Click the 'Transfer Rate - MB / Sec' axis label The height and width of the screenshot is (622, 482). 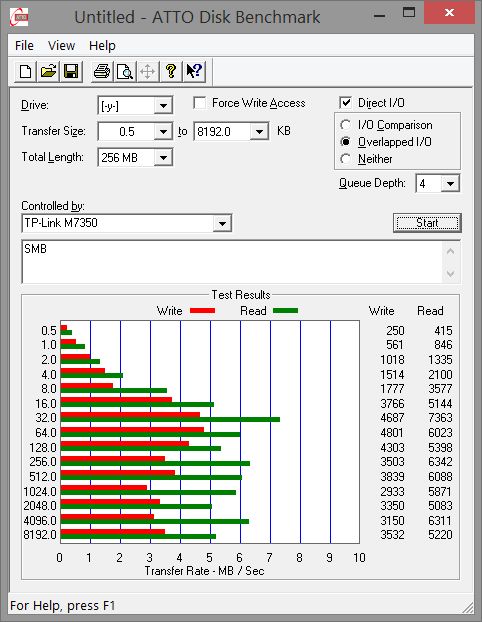pyautogui.click(x=204, y=571)
